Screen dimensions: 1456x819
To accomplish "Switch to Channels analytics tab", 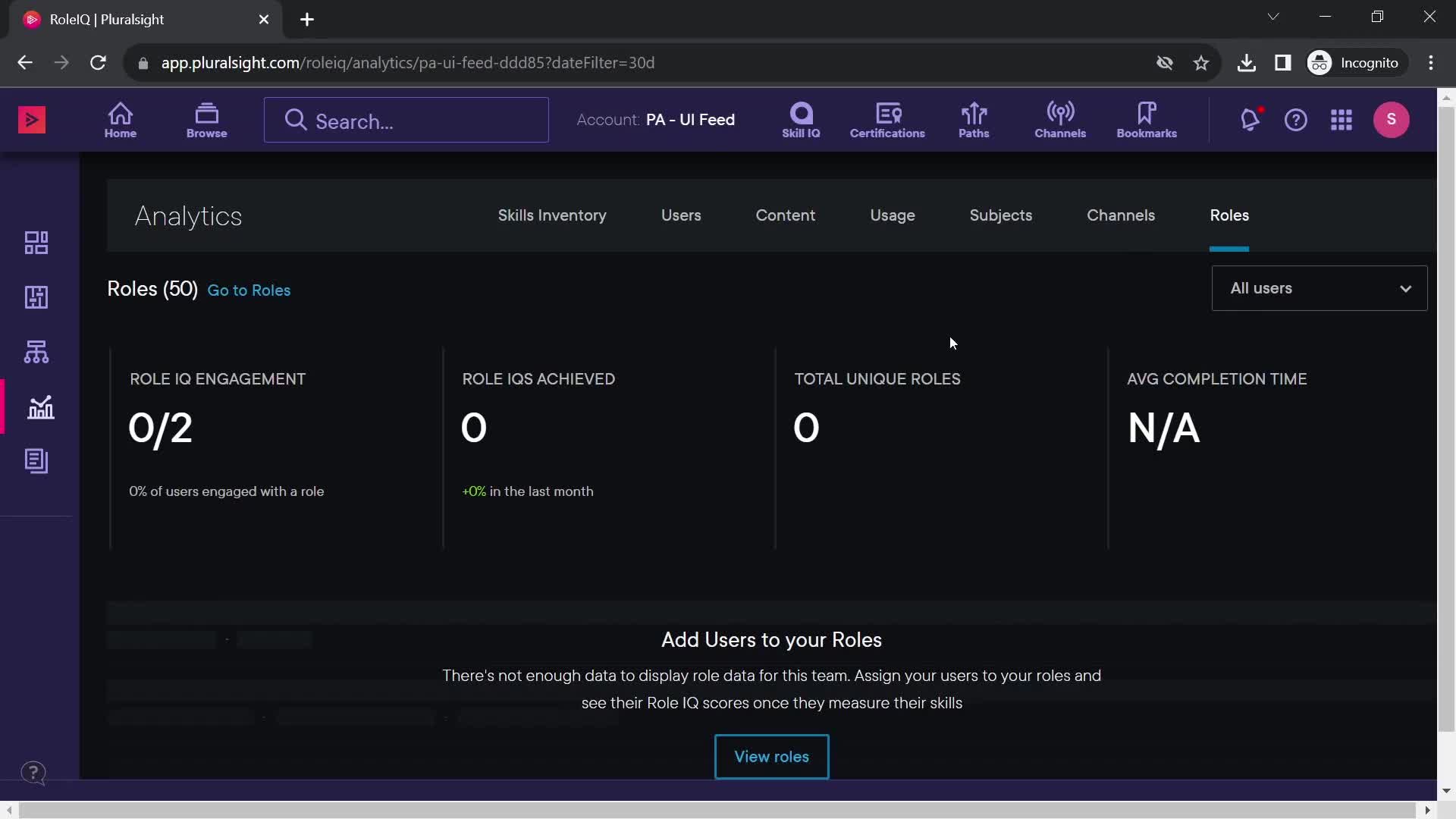I will pyautogui.click(x=1120, y=215).
